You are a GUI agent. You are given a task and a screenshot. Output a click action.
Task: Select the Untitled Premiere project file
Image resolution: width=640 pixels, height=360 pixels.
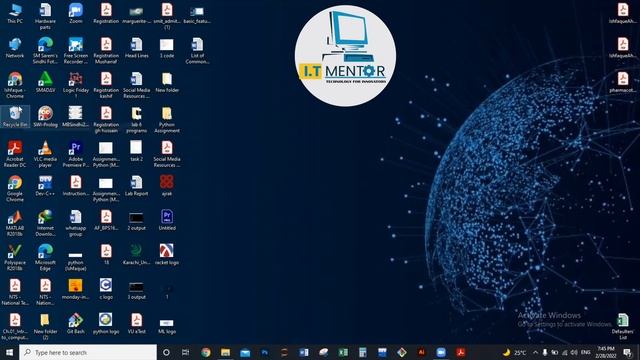click(x=167, y=220)
